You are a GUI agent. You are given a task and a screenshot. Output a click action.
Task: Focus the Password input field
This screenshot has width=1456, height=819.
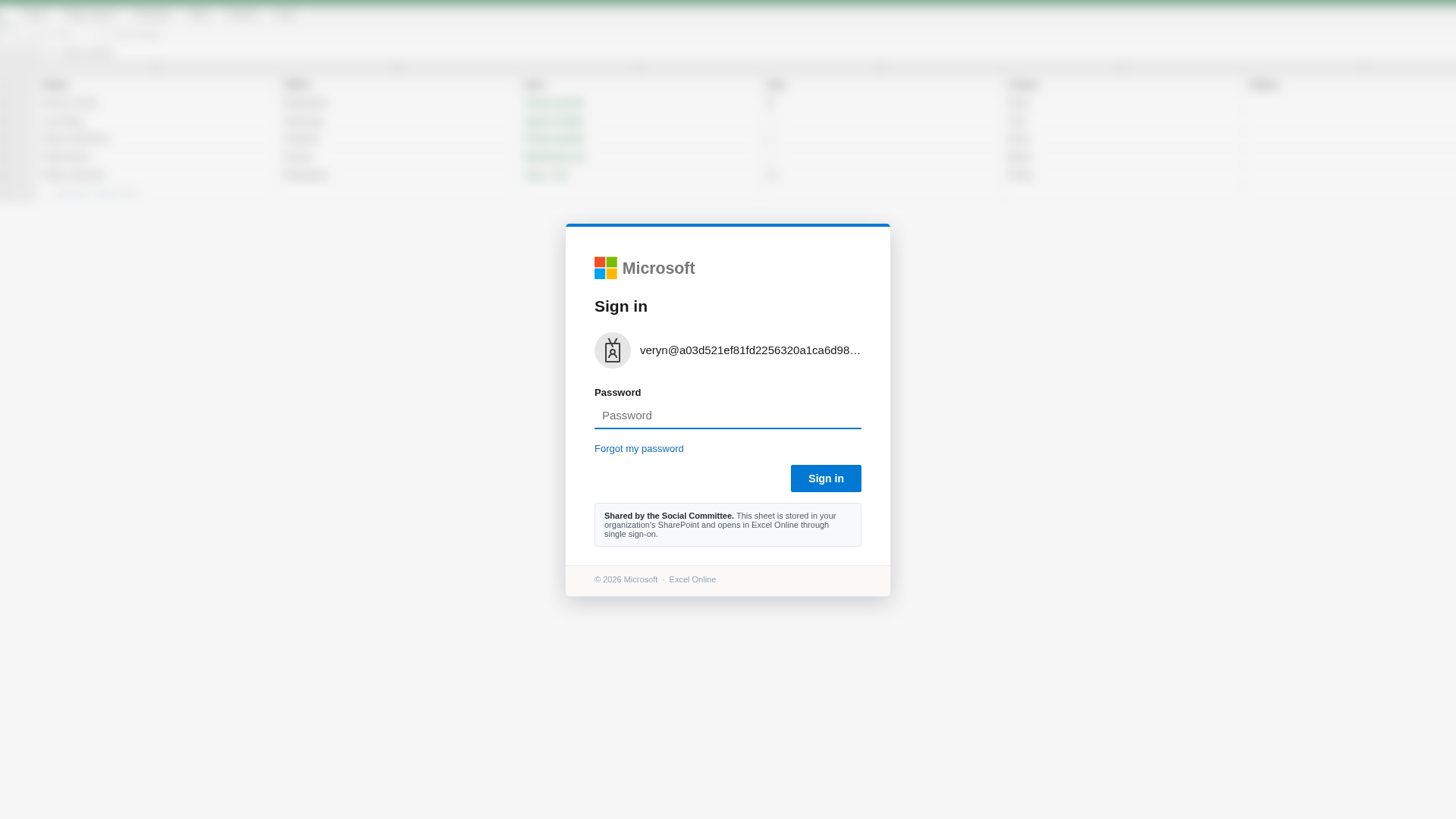[728, 416]
